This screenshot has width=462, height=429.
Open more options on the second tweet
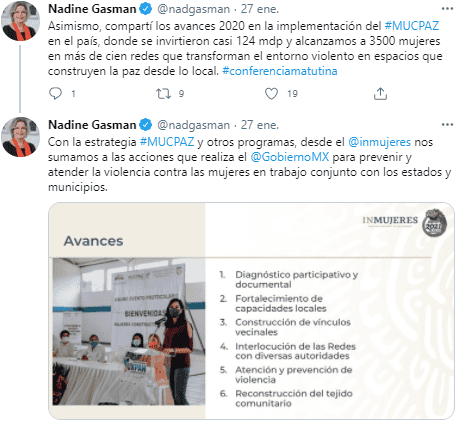pyautogui.click(x=447, y=125)
